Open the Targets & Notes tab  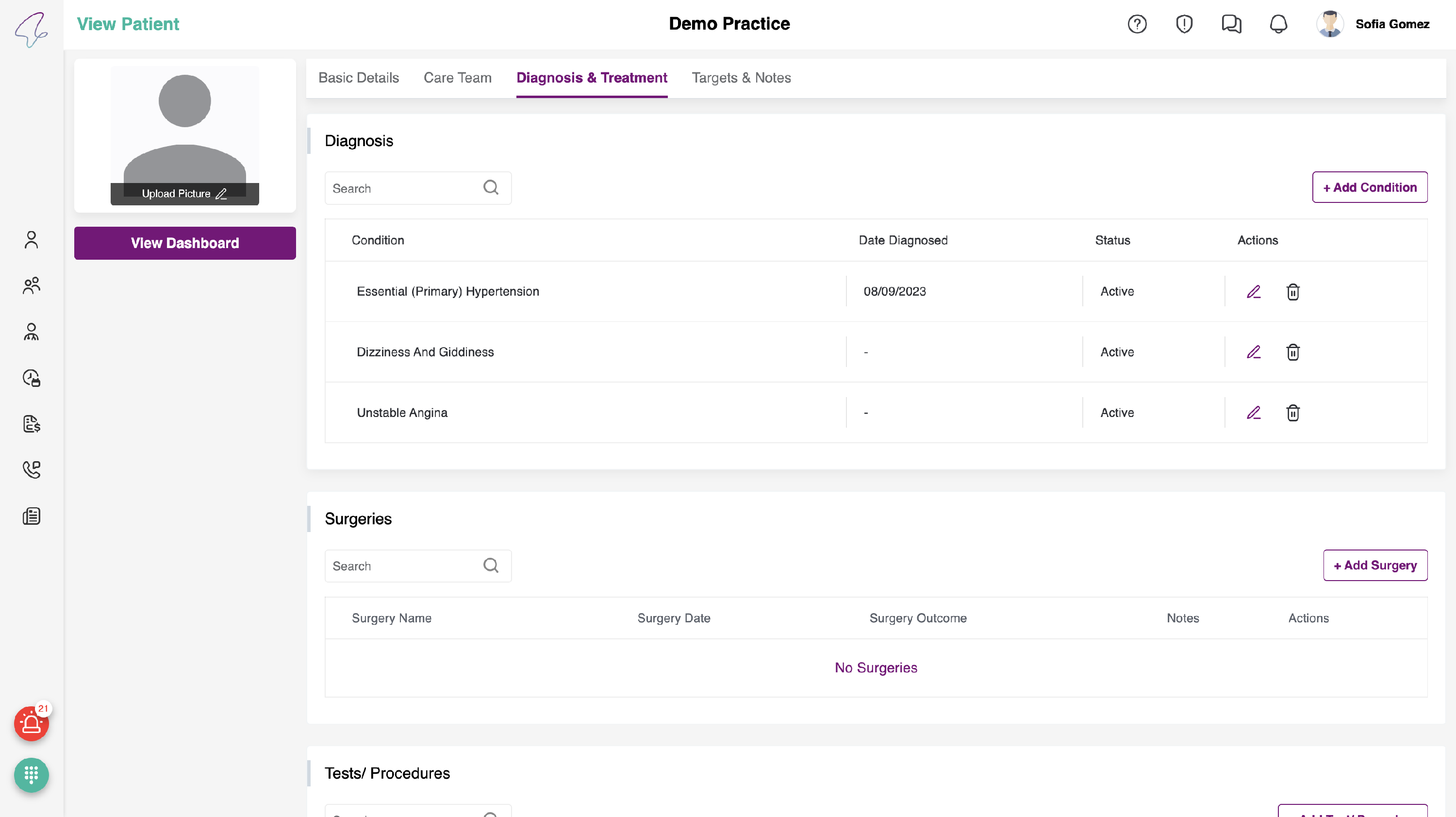(x=741, y=78)
